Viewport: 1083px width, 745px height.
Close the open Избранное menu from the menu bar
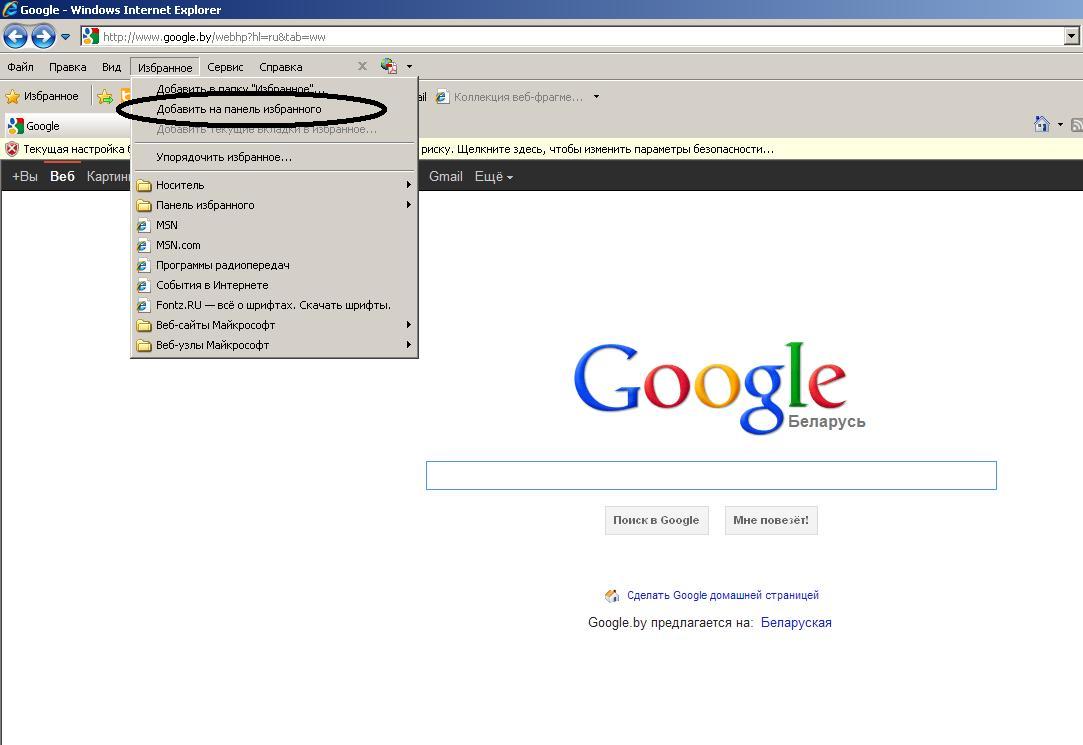[x=165, y=67]
